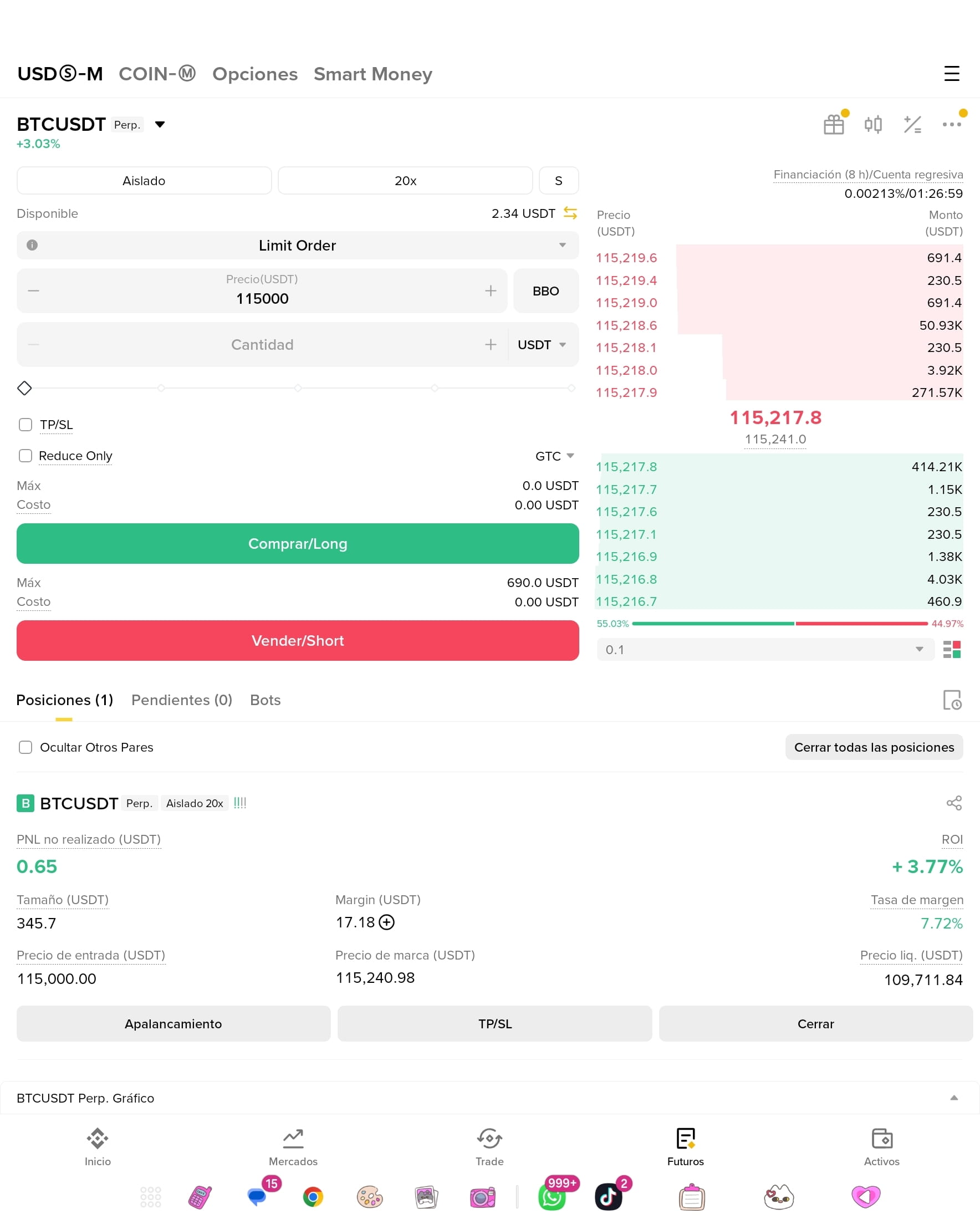Change the 20x leverage button
This screenshot has width=980, height=1224.
[x=405, y=181]
